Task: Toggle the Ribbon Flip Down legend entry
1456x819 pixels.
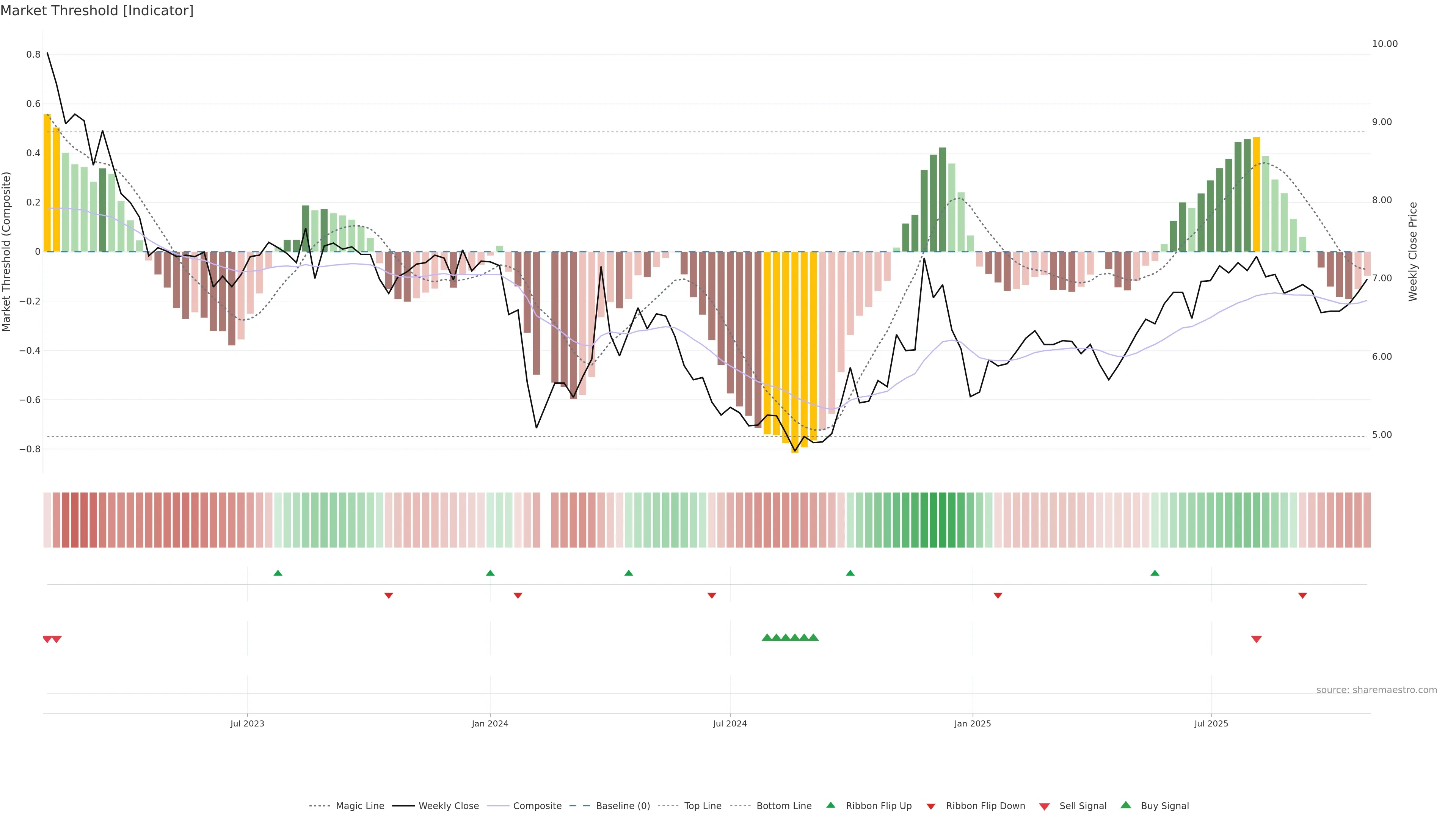Action: [x=985, y=806]
